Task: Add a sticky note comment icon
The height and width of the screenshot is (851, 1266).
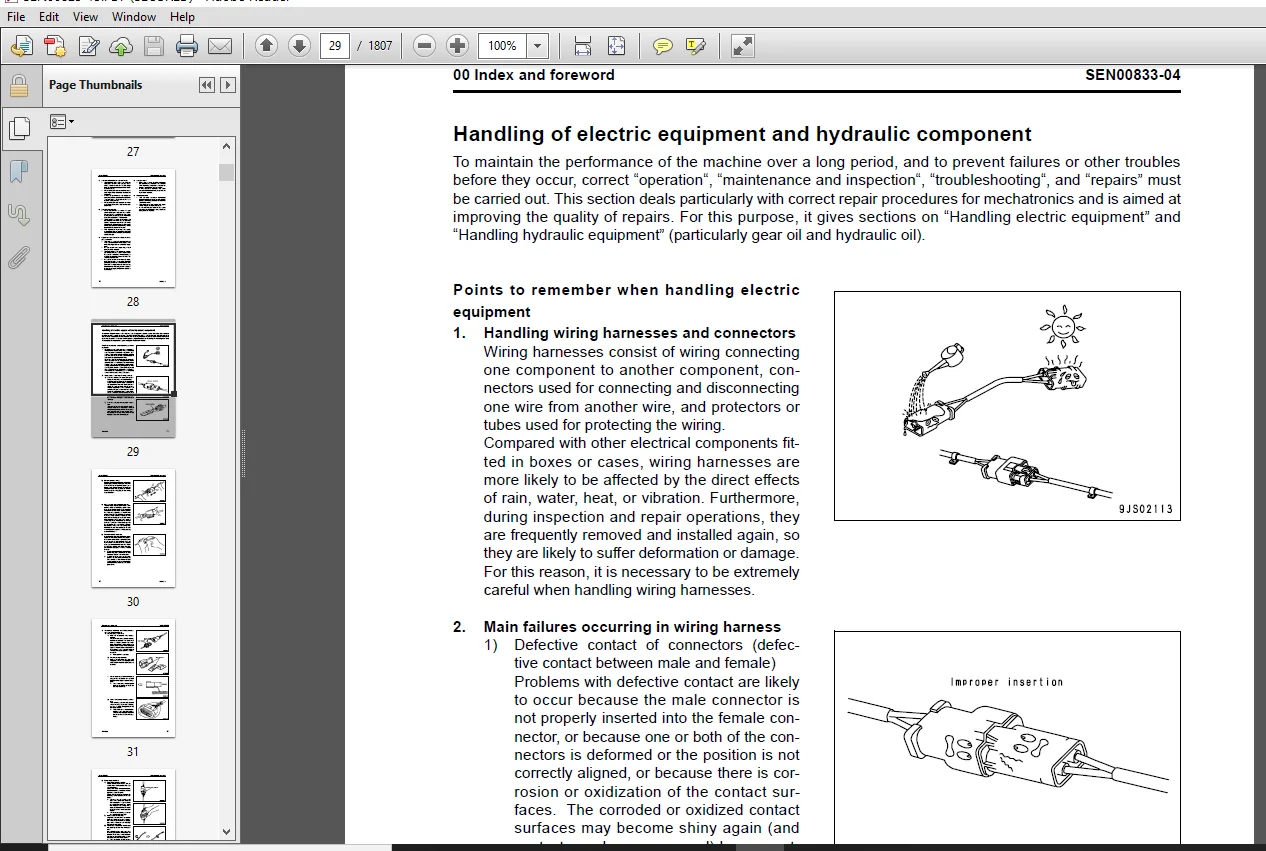Action: (662, 46)
